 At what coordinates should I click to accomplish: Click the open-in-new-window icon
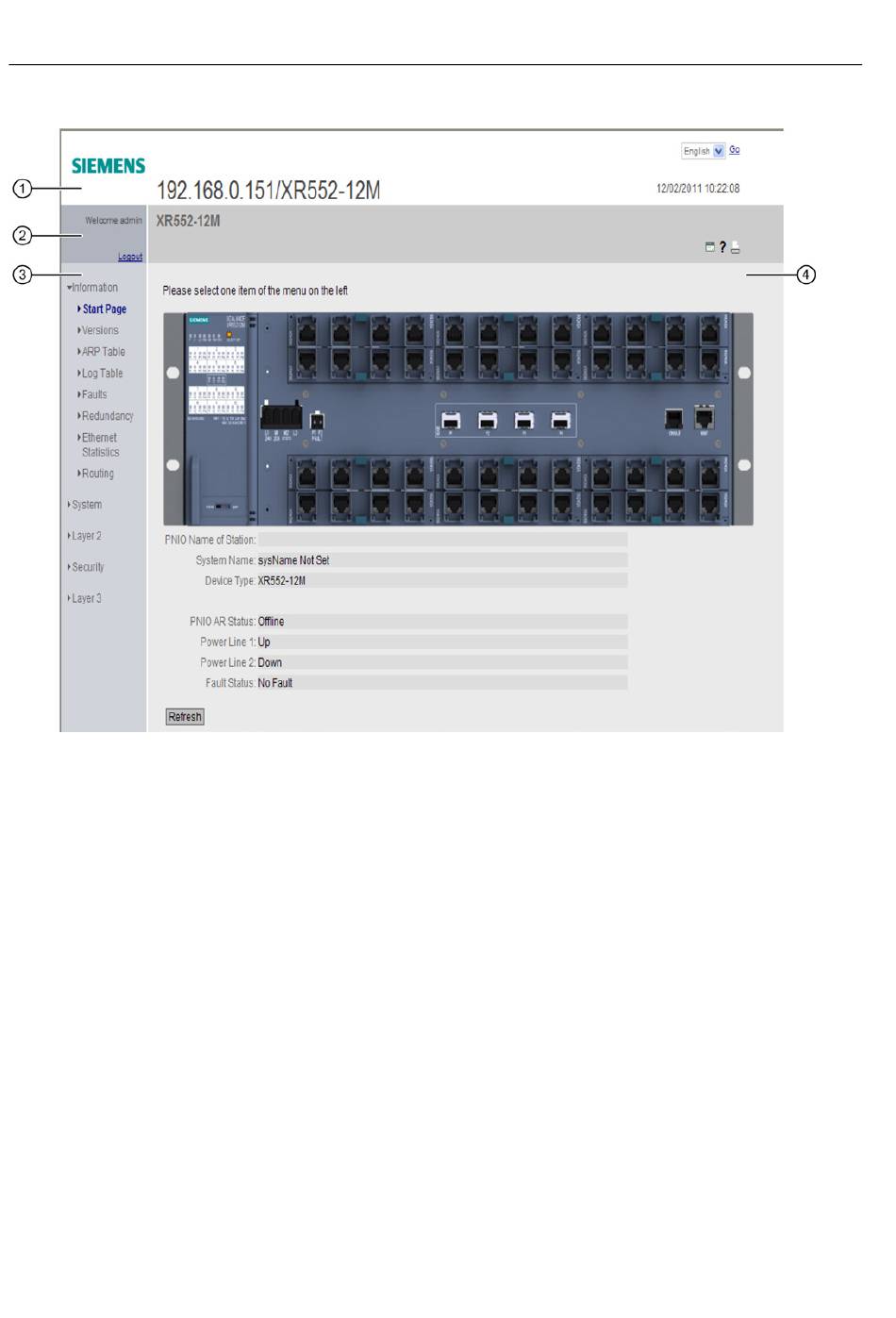pos(710,247)
